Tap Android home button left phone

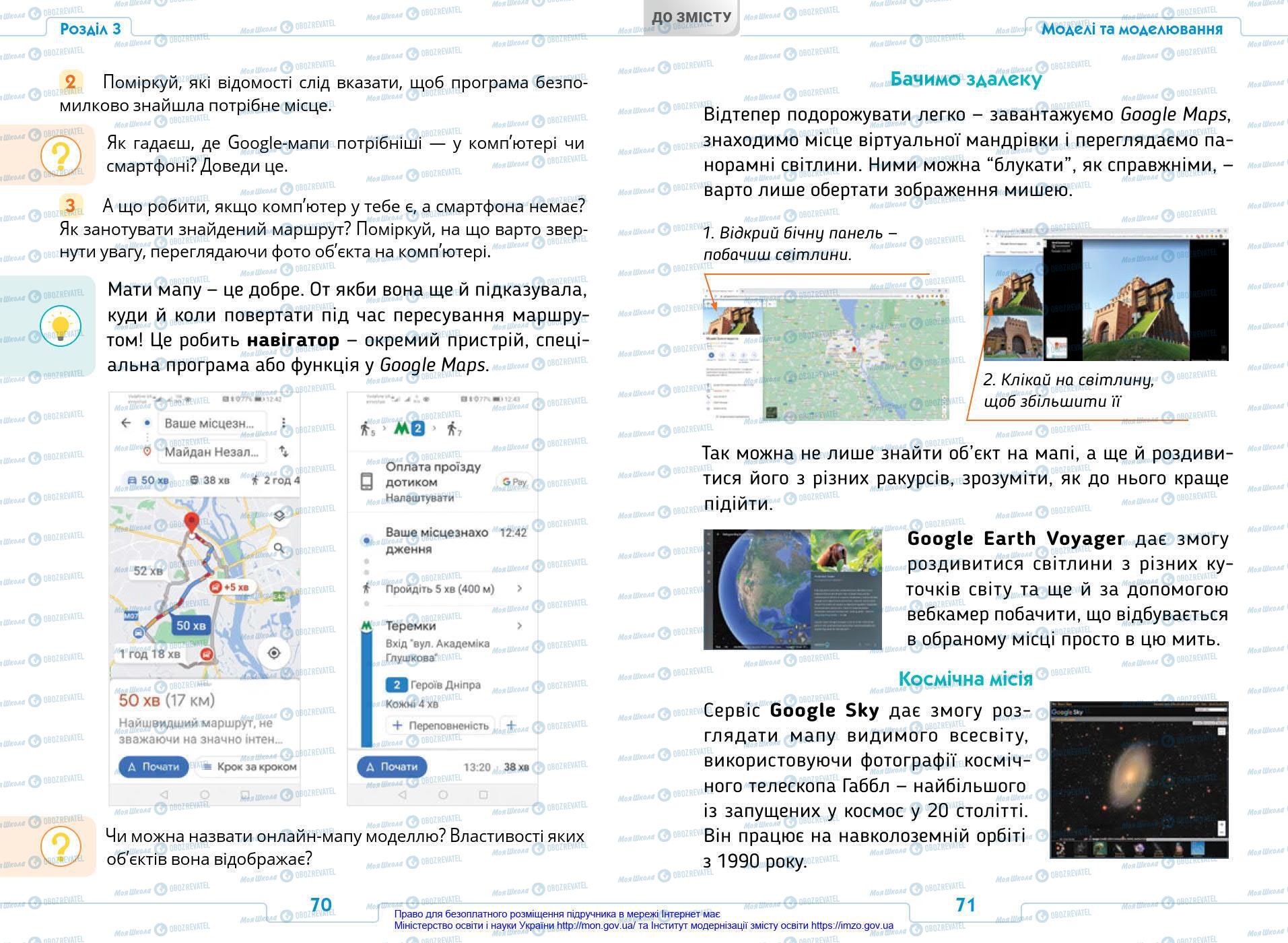(204, 795)
